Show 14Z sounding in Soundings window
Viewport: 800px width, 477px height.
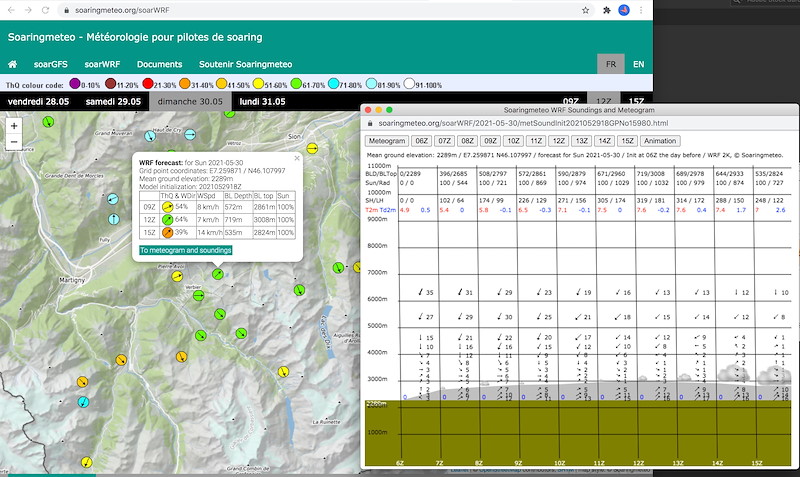coord(605,141)
